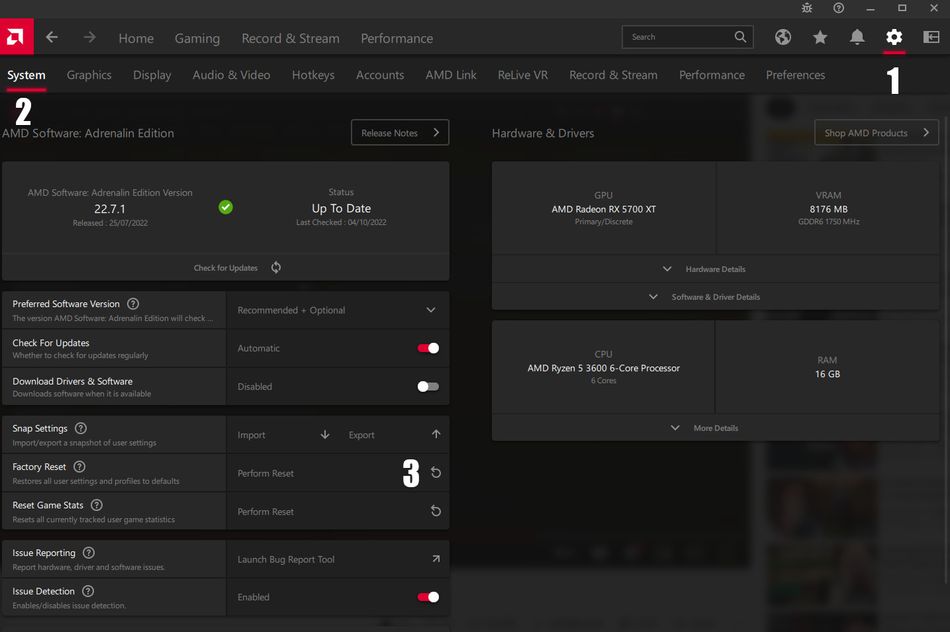950x632 pixels.
Task: Click the VRAM 8176 MB card
Action: [828, 208]
